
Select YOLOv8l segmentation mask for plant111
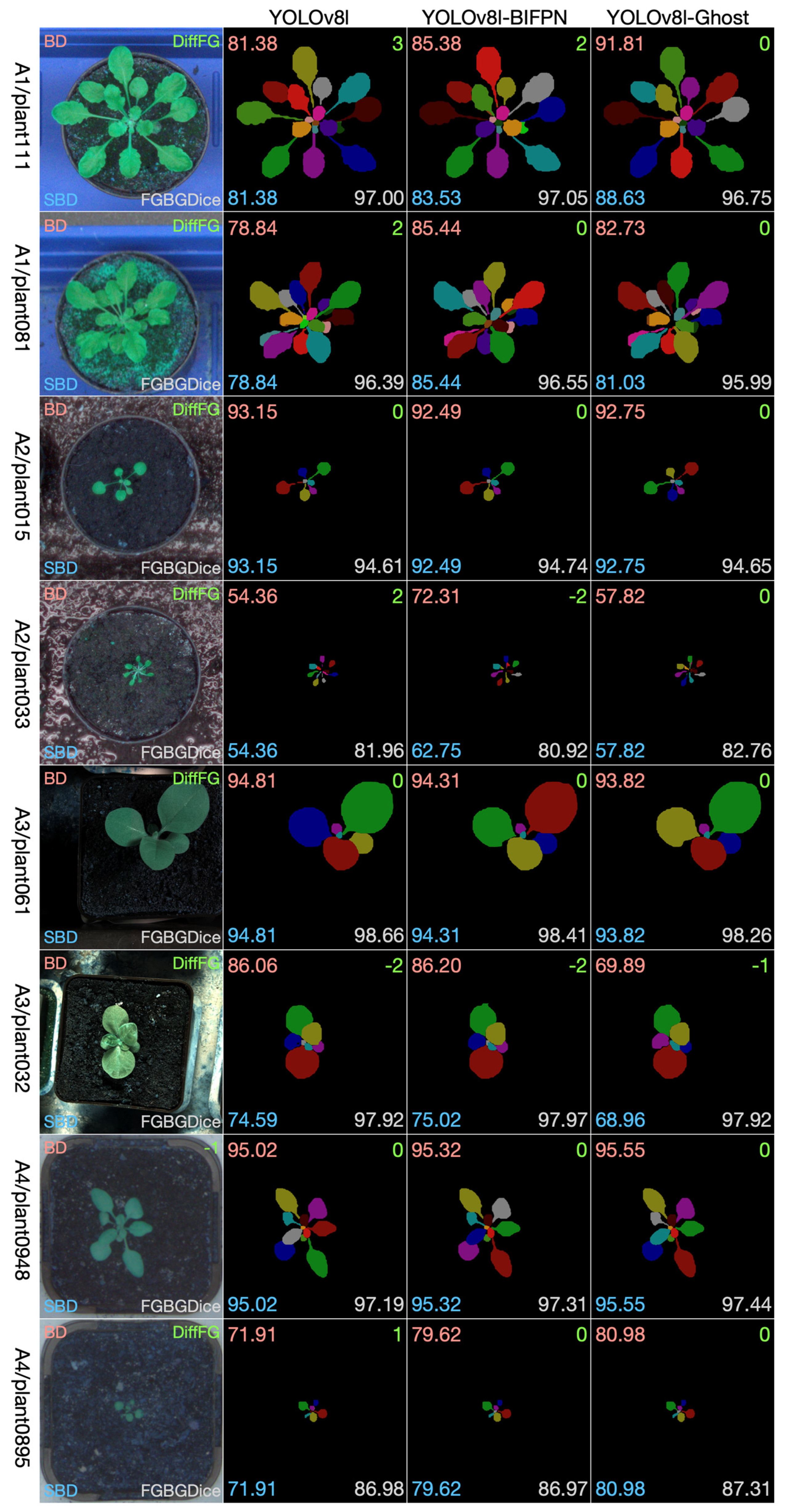click(314, 119)
